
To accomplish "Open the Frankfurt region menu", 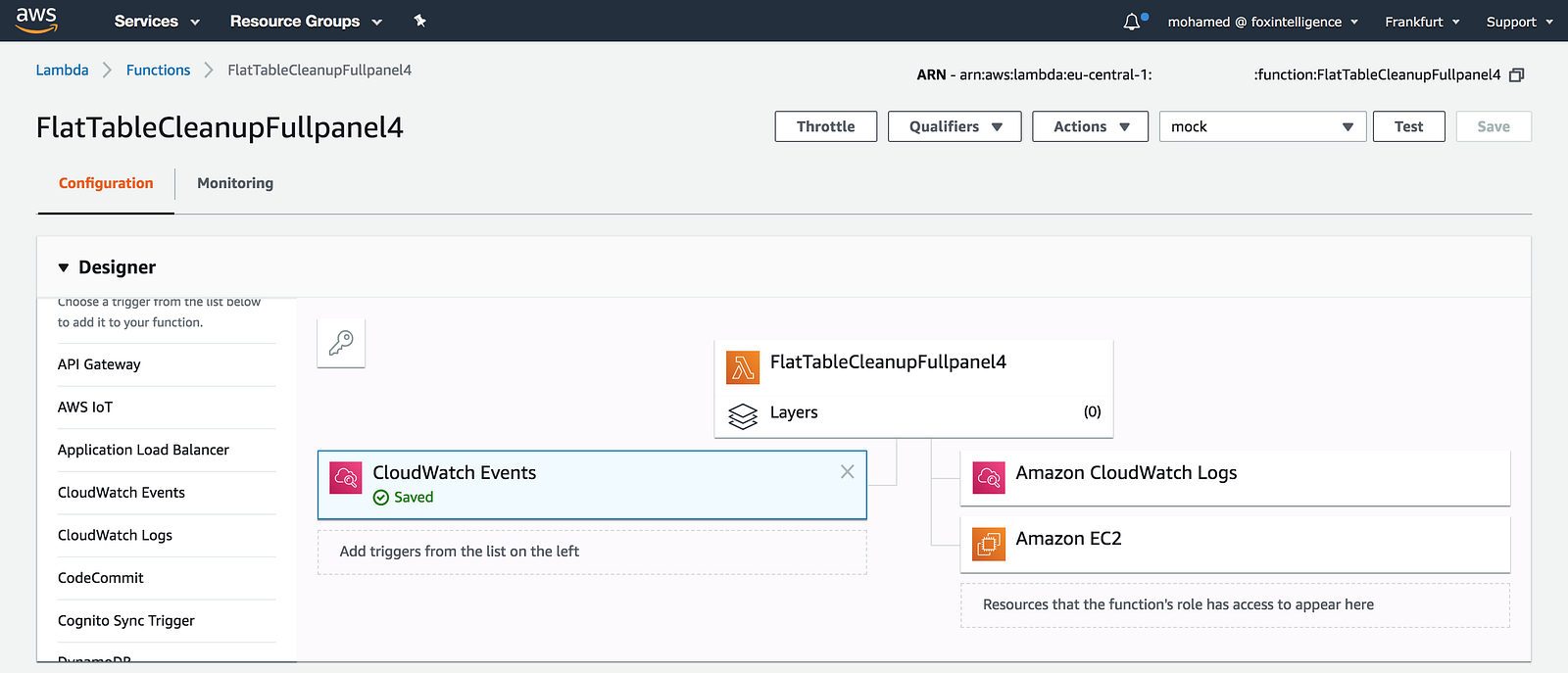I will click(x=1422, y=22).
